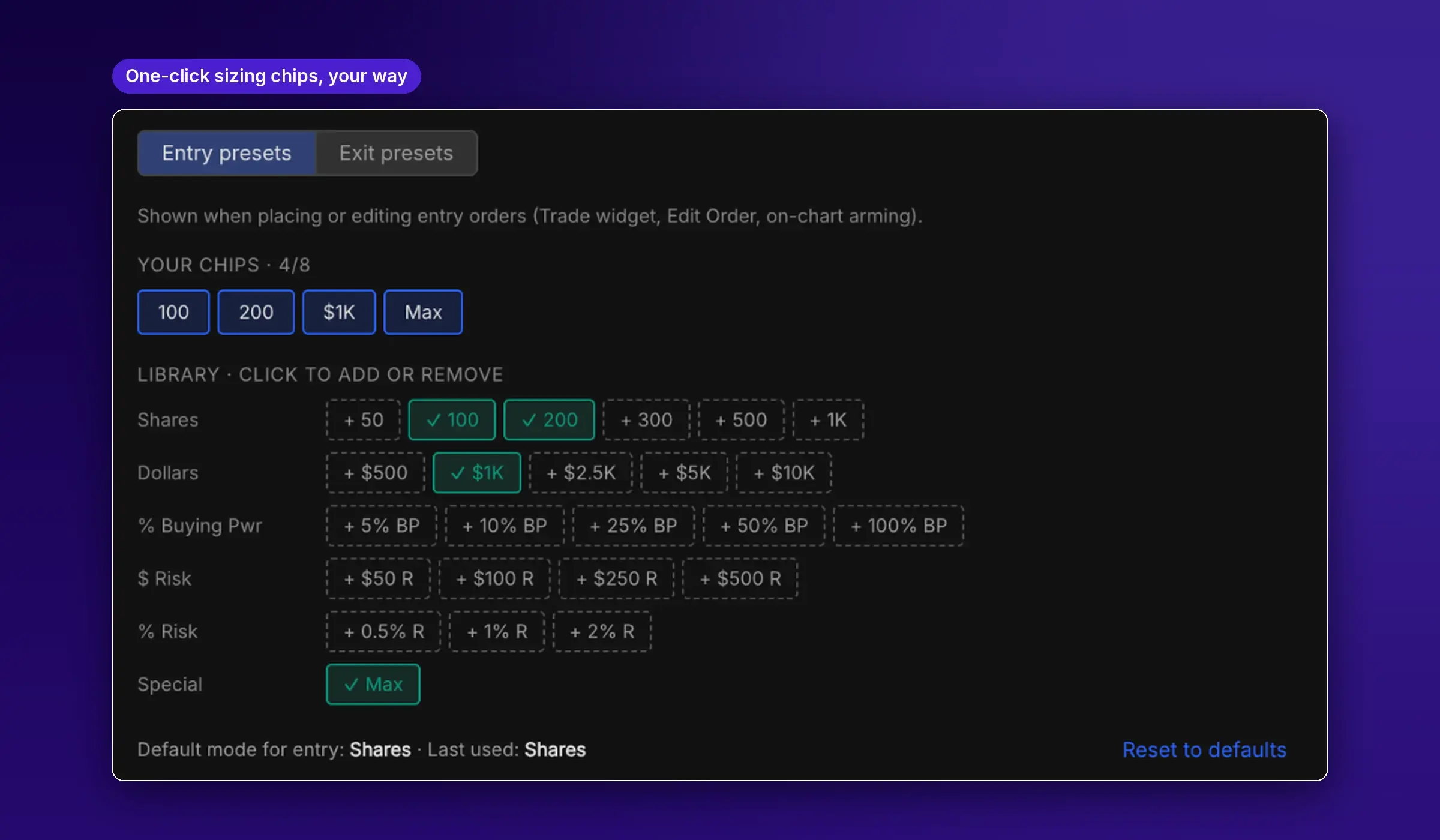The image size is (1440, 840).
Task: Click the 'YOUR CHIPS · 4/8' heading text
Action: (x=224, y=265)
